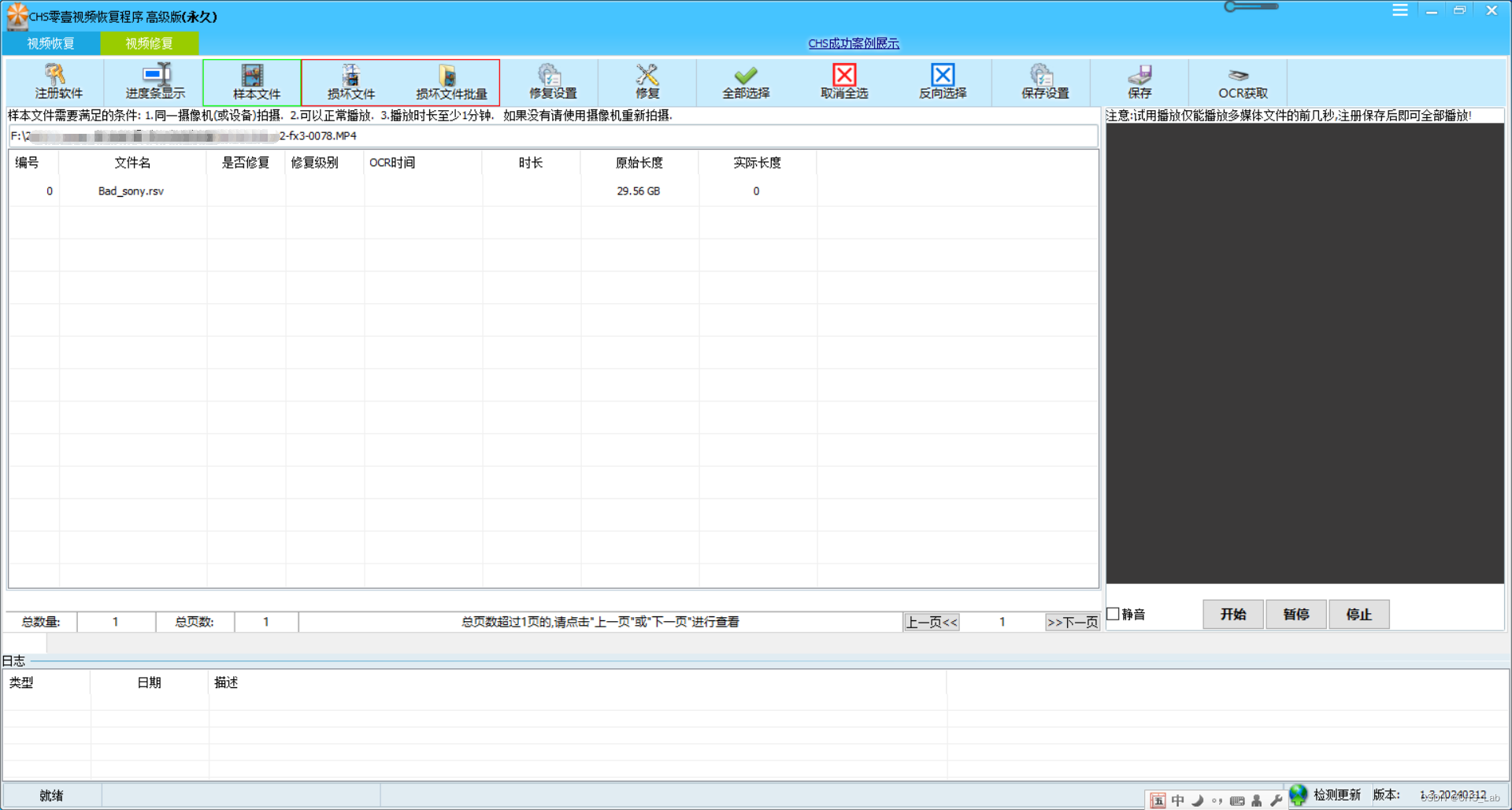Select the Bad_sony.rsv file row
Image resolution: width=1512 pixels, height=810 pixels.
pyautogui.click(x=554, y=191)
